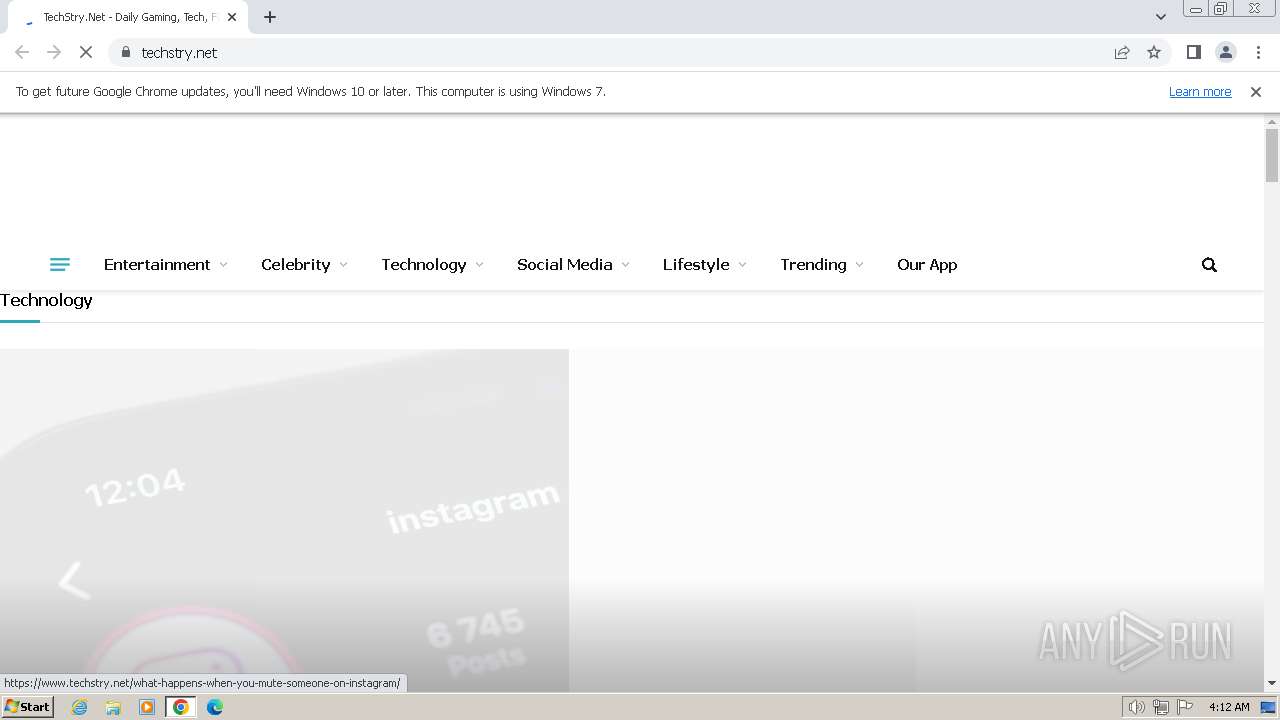Click the Show desktop button

pyautogui.click(x=1268, y=707)
